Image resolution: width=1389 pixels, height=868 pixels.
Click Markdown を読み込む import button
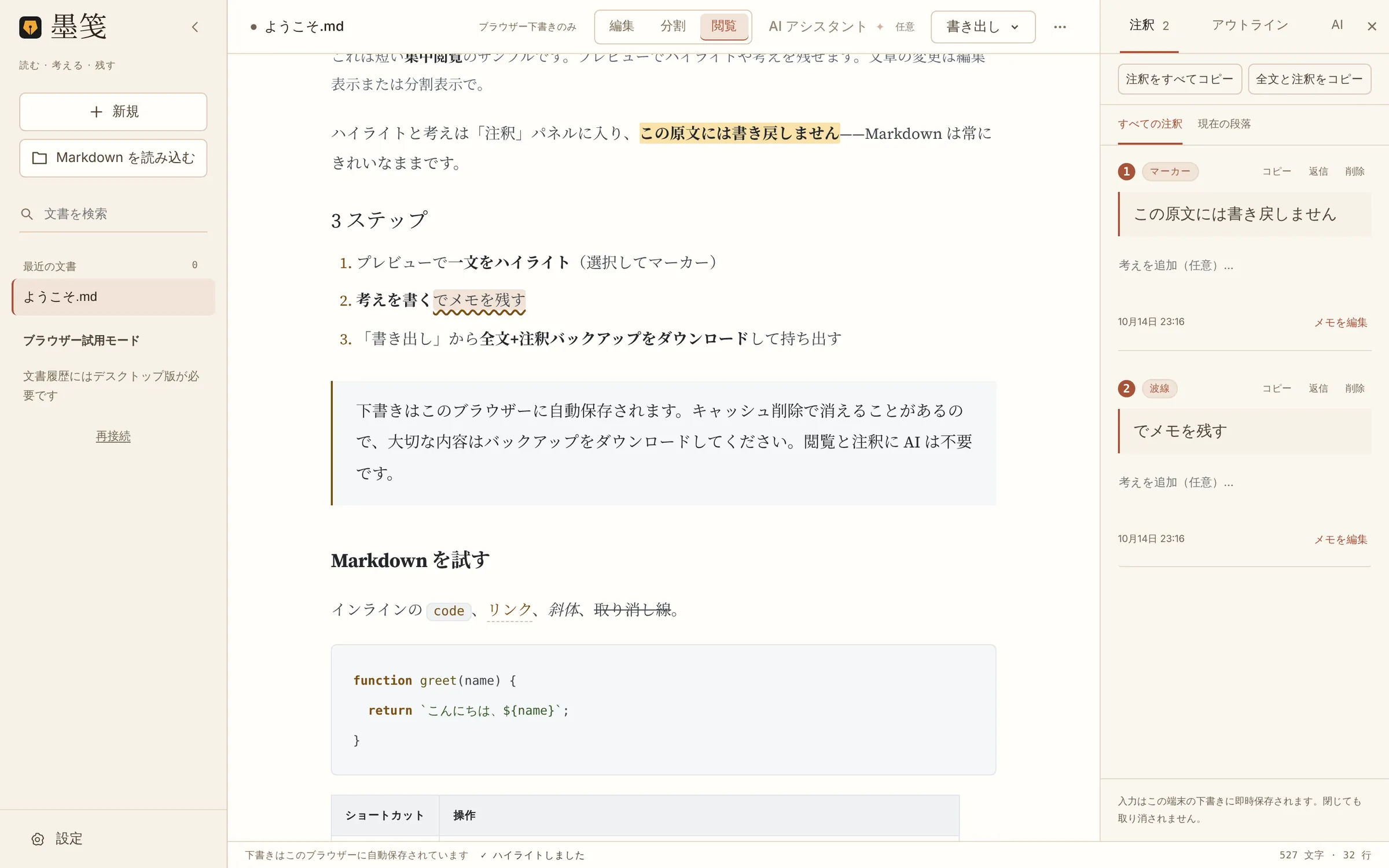(x=113, y=158)
